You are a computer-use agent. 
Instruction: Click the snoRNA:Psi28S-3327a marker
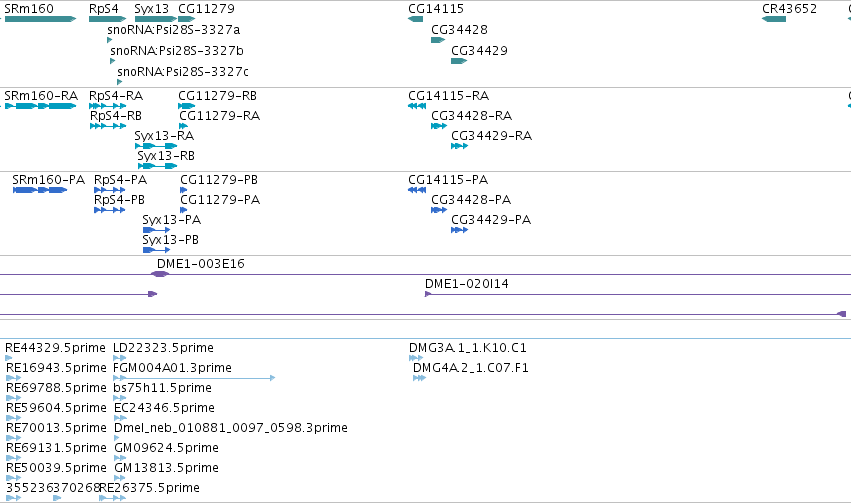pyautogui.click(x=110, y=40)
